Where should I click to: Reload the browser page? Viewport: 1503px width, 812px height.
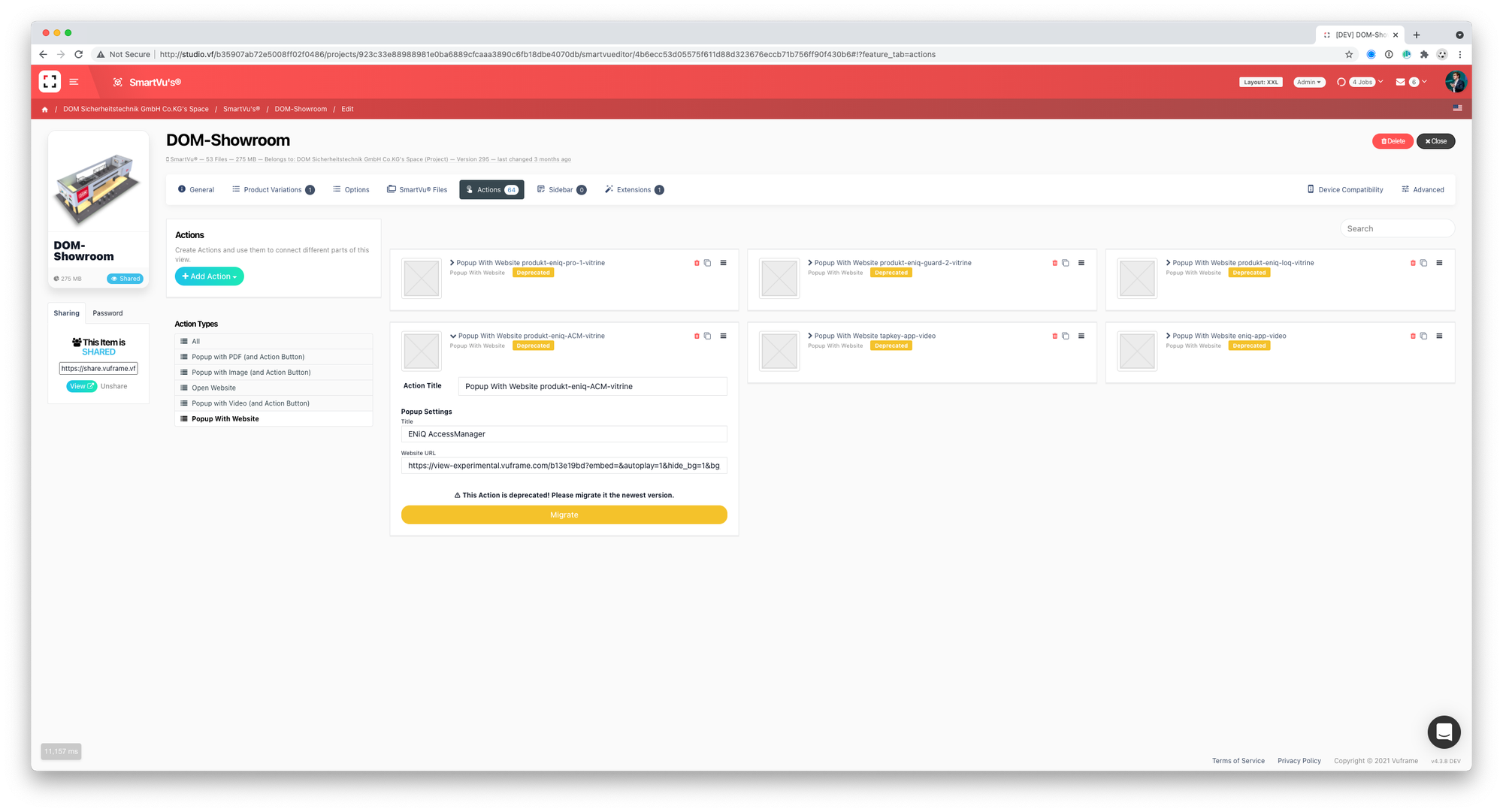click(x=78, y=54)
